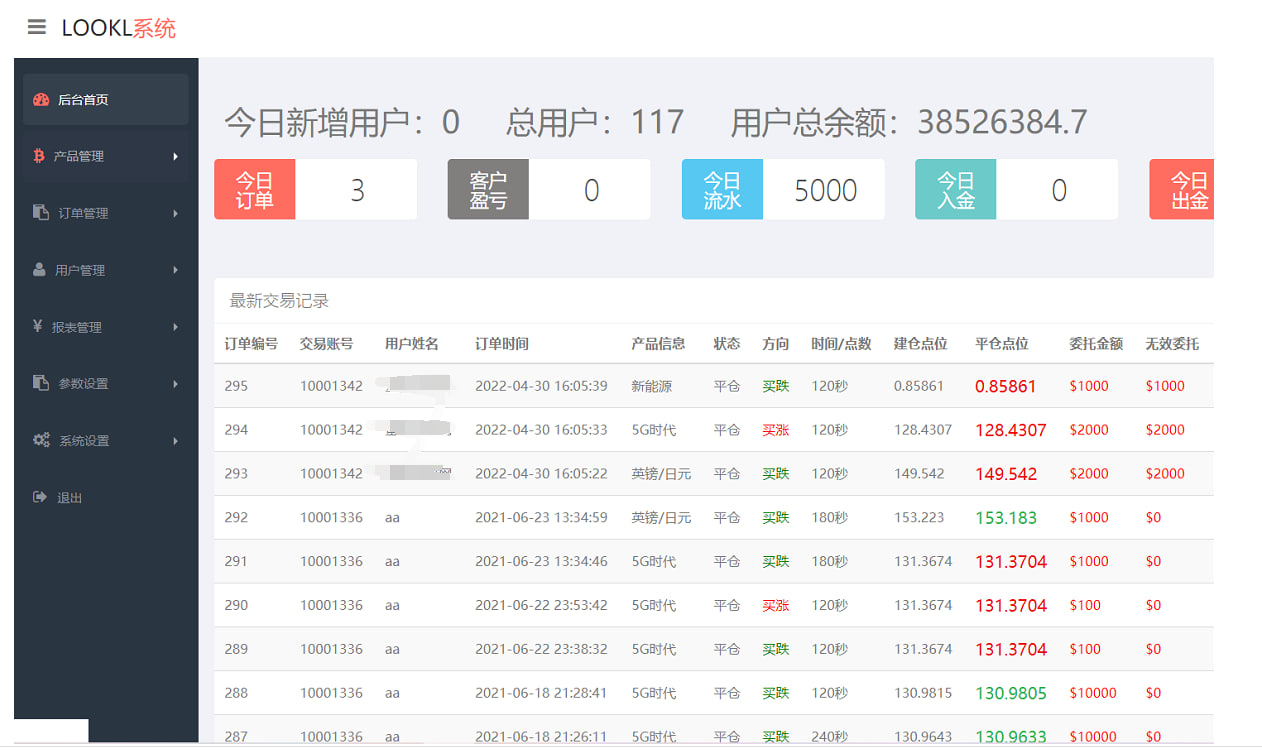Click 180秒 in order 291 row
The height and width of the screenshot is (750, 1262).
(830, 562)
